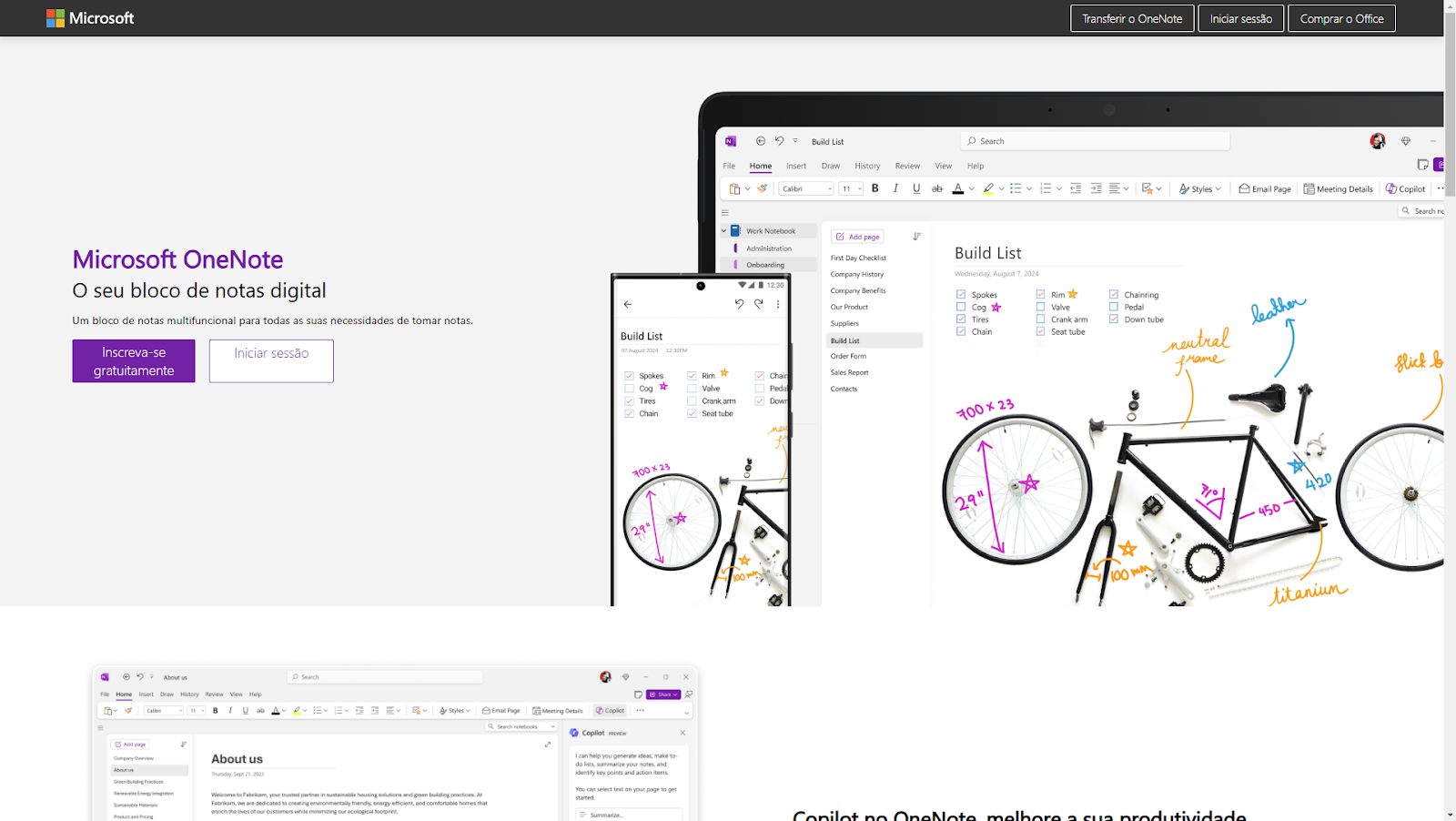
Task: Click the hamburger navigation icon in Build List window
Action: (725, 212)
